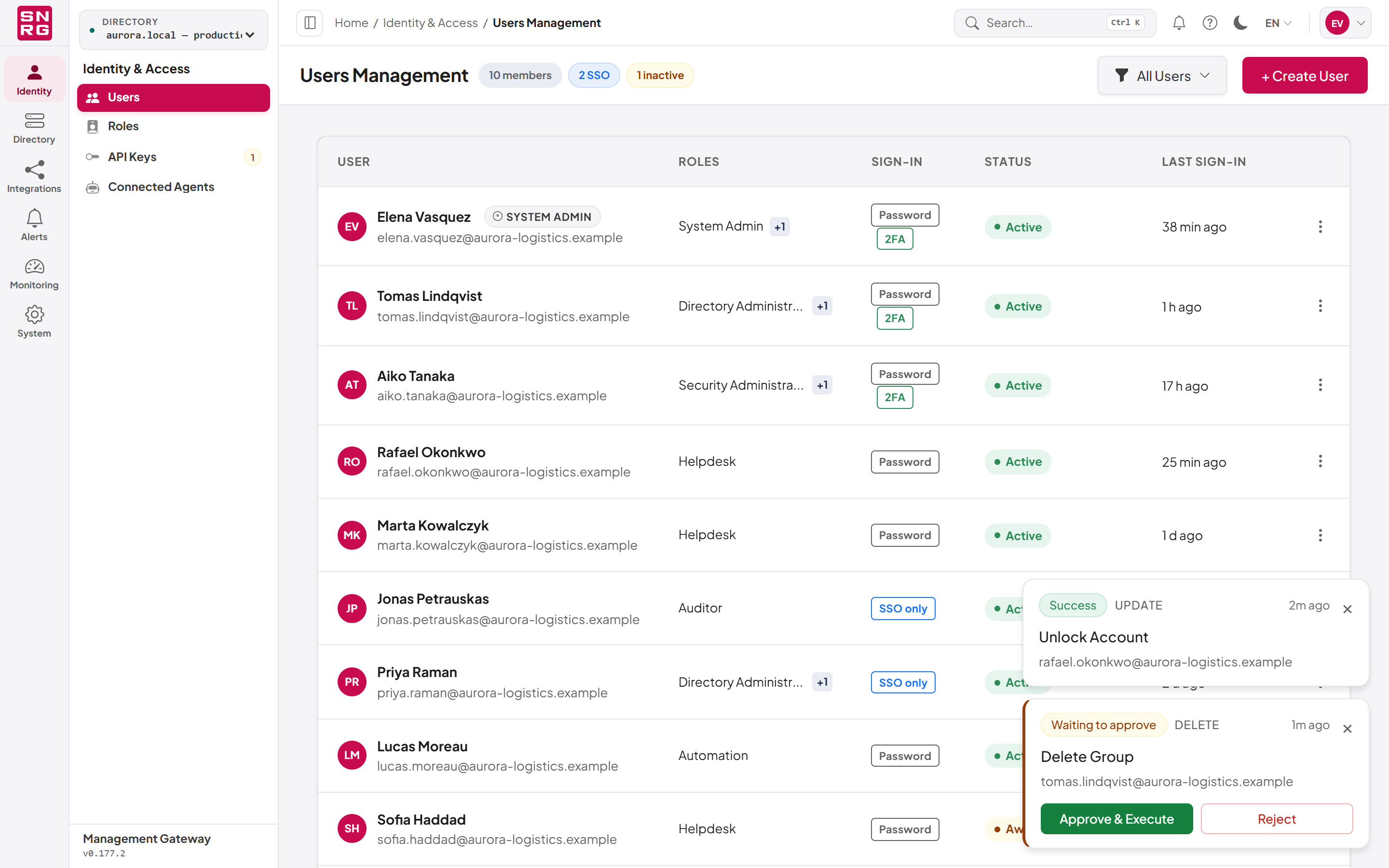1389x868 pixels.
Task: Open the EN language dropdown
Action: [1278, 23]
